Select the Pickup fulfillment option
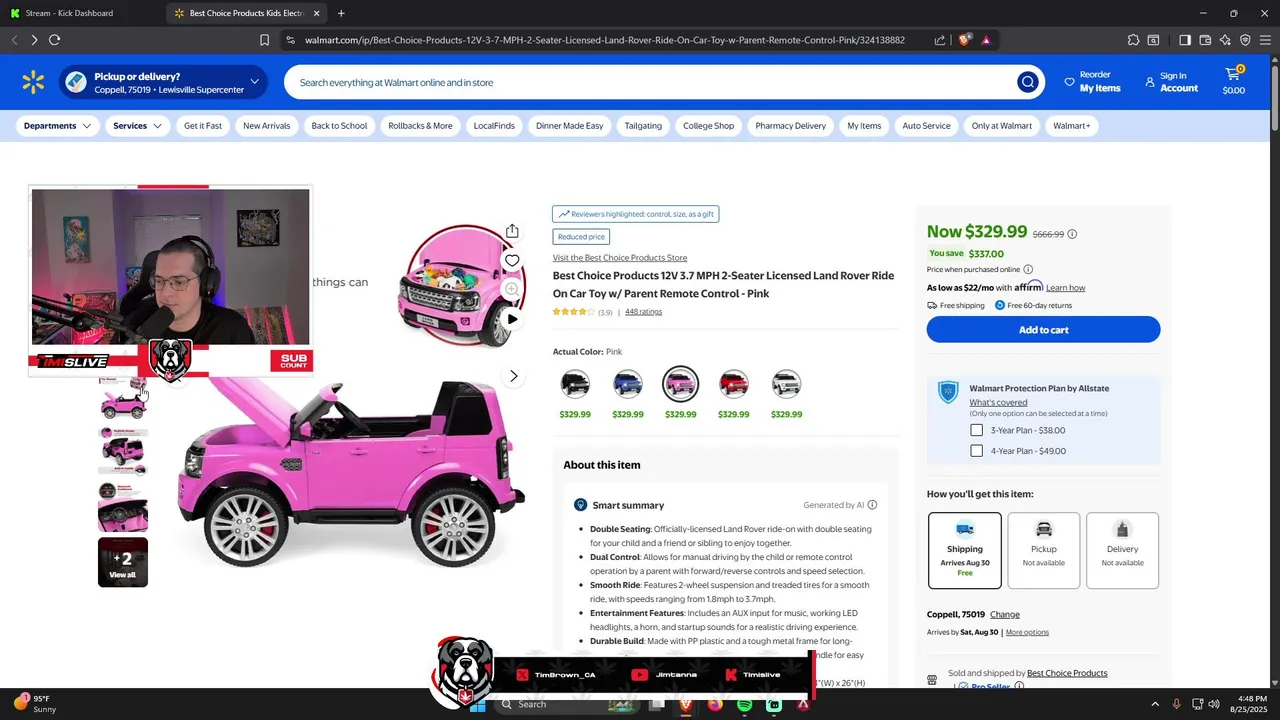This screenshot has width=1280, height=720. [1044, 551]
